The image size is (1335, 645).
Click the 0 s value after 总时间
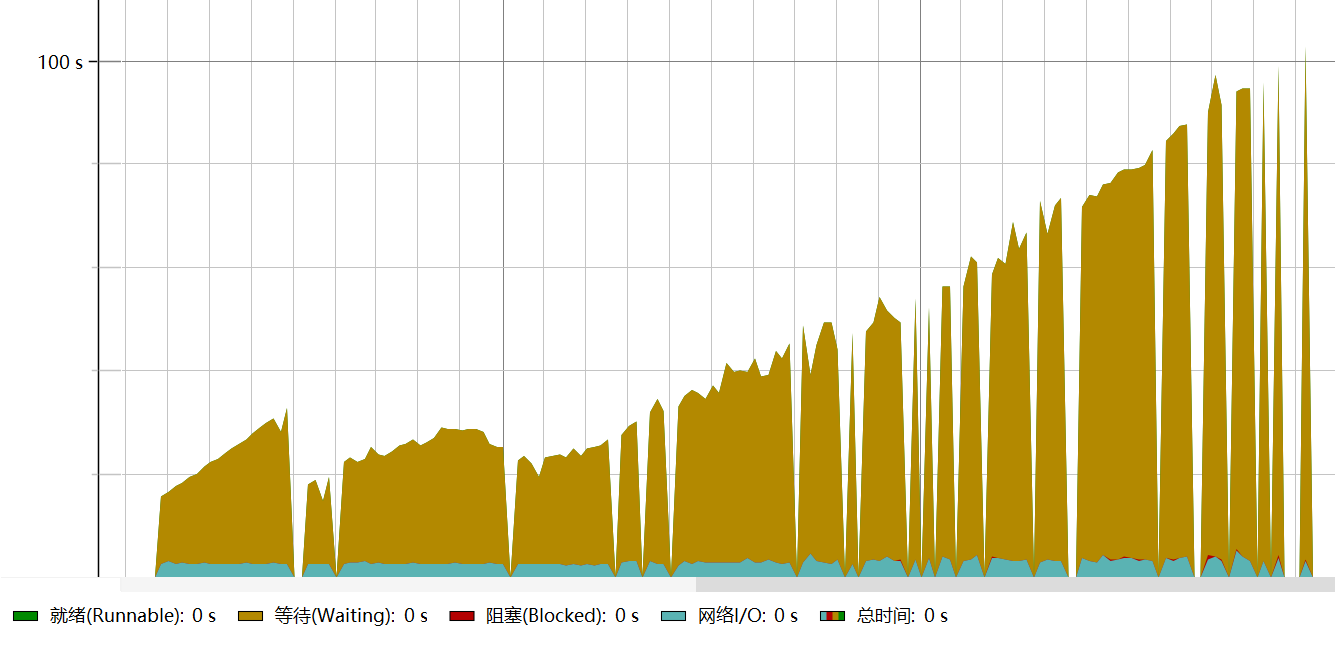pyautogui.click(x=935, y=616)
